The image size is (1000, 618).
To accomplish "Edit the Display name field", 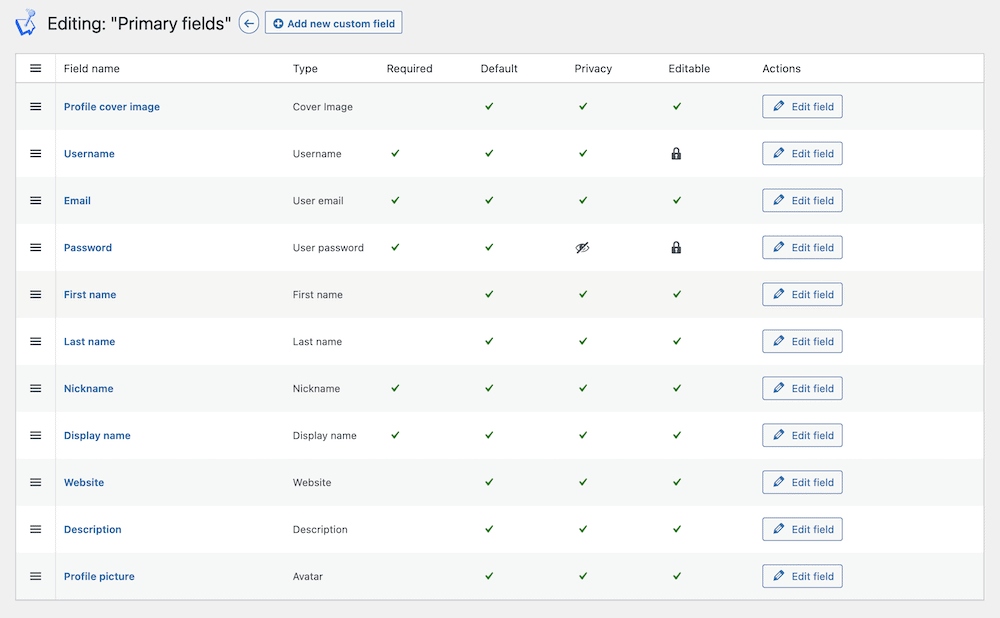I will click(x=802, y=436).
